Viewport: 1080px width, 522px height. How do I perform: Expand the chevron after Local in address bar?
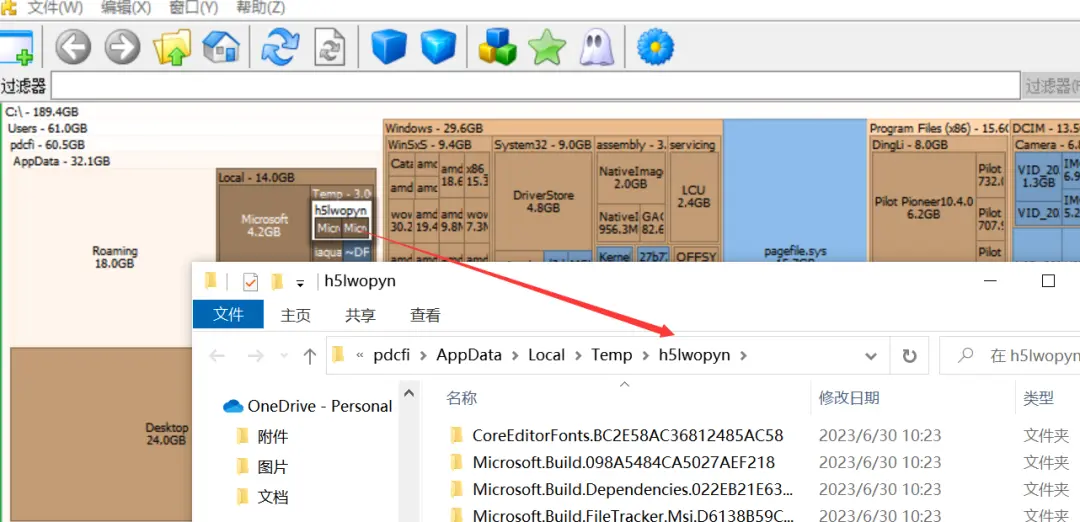[577, 355]
